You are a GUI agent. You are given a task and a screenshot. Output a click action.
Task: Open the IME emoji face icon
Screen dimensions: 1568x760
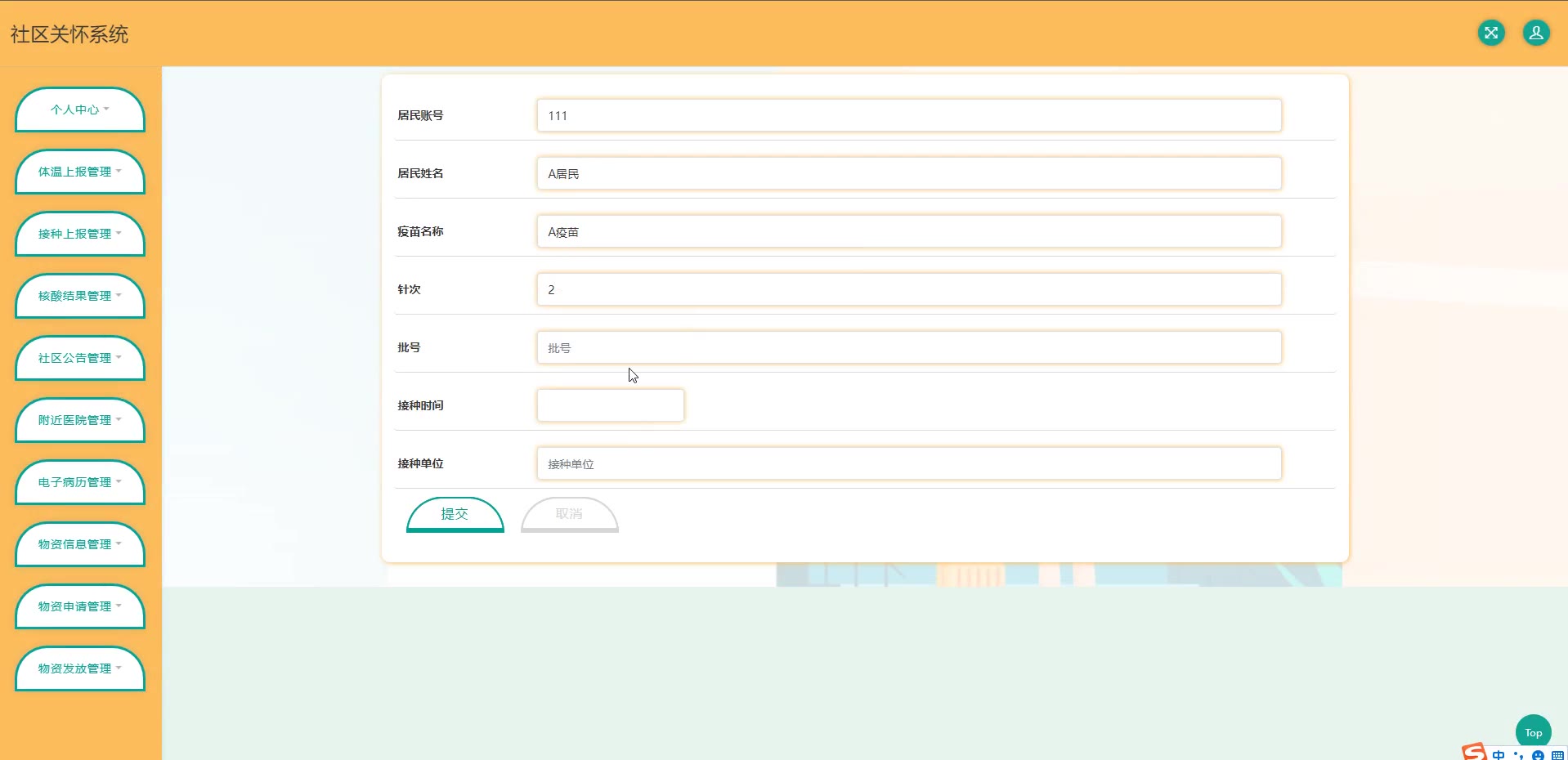[x=1538, y=755]
